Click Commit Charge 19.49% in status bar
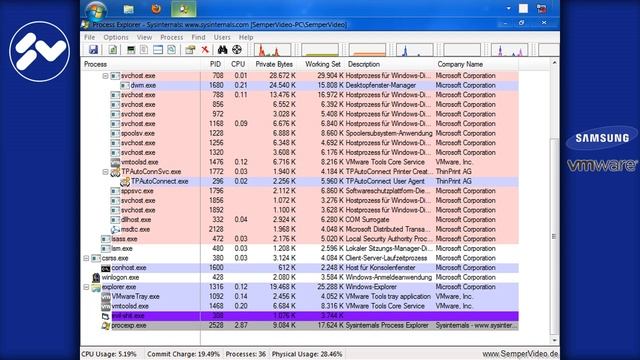This screenshot has width=640, height=360. point(183,354)
